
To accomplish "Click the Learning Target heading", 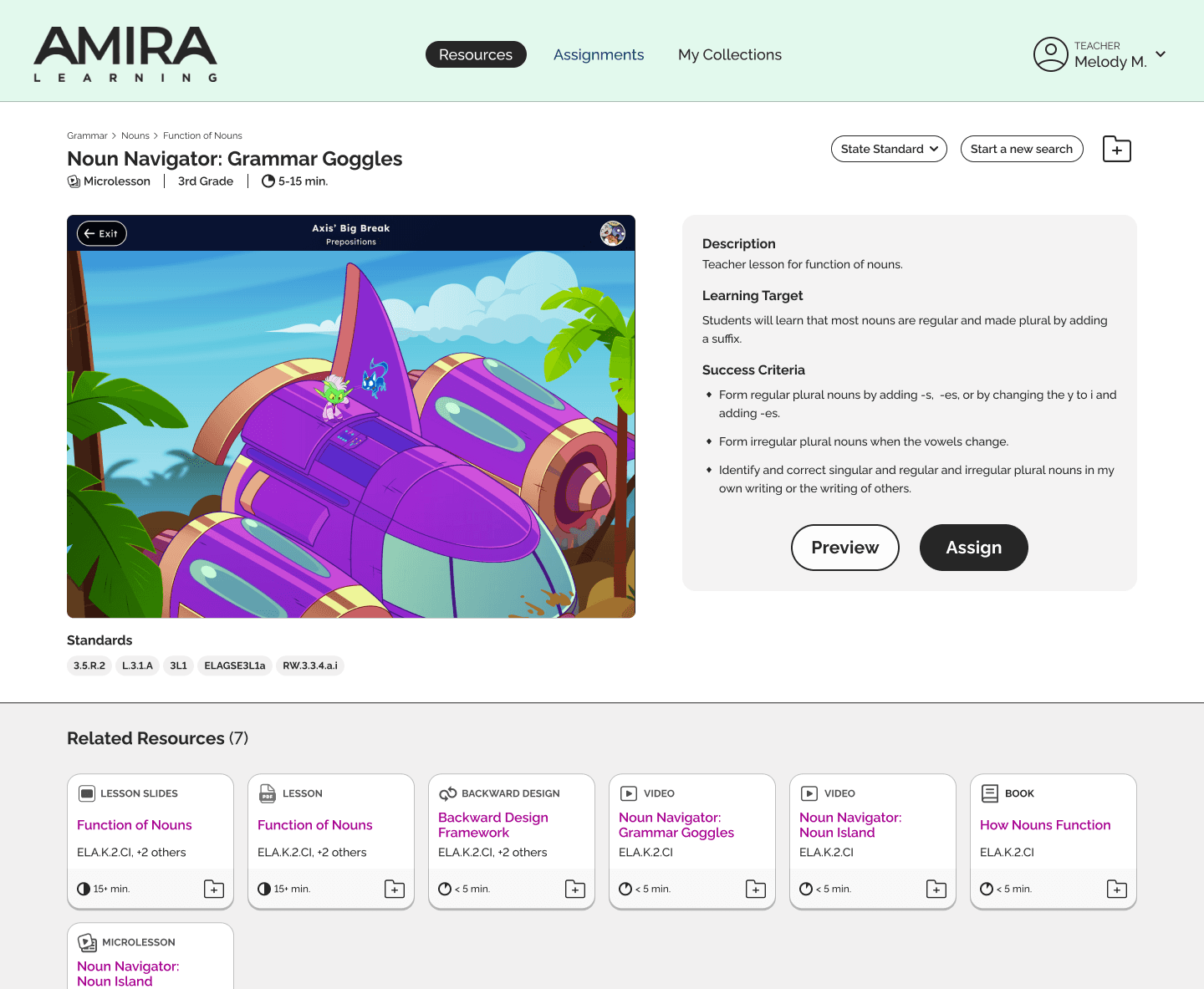I will tap(752, 296).
